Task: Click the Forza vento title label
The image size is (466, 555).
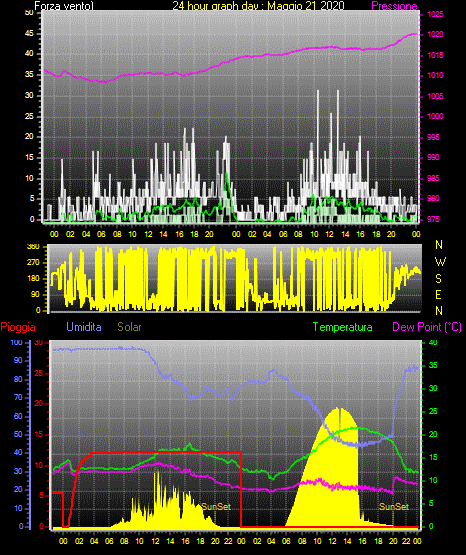Action: coord(64,6)
